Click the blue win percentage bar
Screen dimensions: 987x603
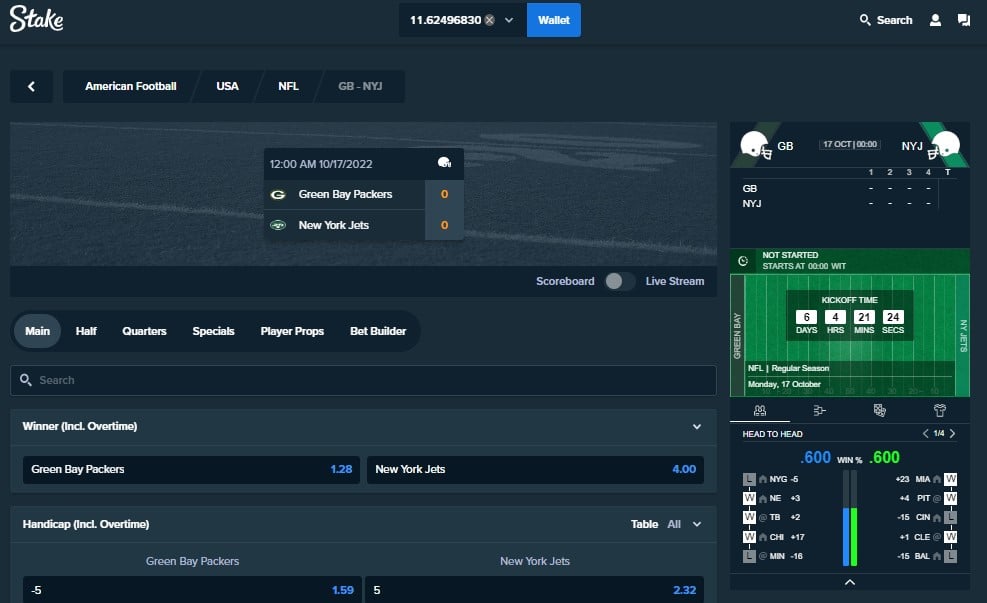[846, 537]
